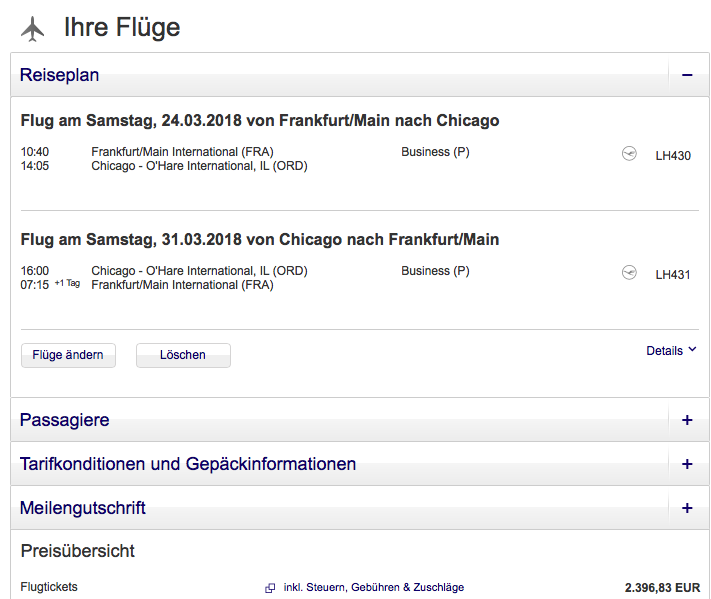Image resolution: width=711 pixels, height=599 pixels.
Task: Click the total price 2.396,83 EUR
Action: (x=662, y=588)
